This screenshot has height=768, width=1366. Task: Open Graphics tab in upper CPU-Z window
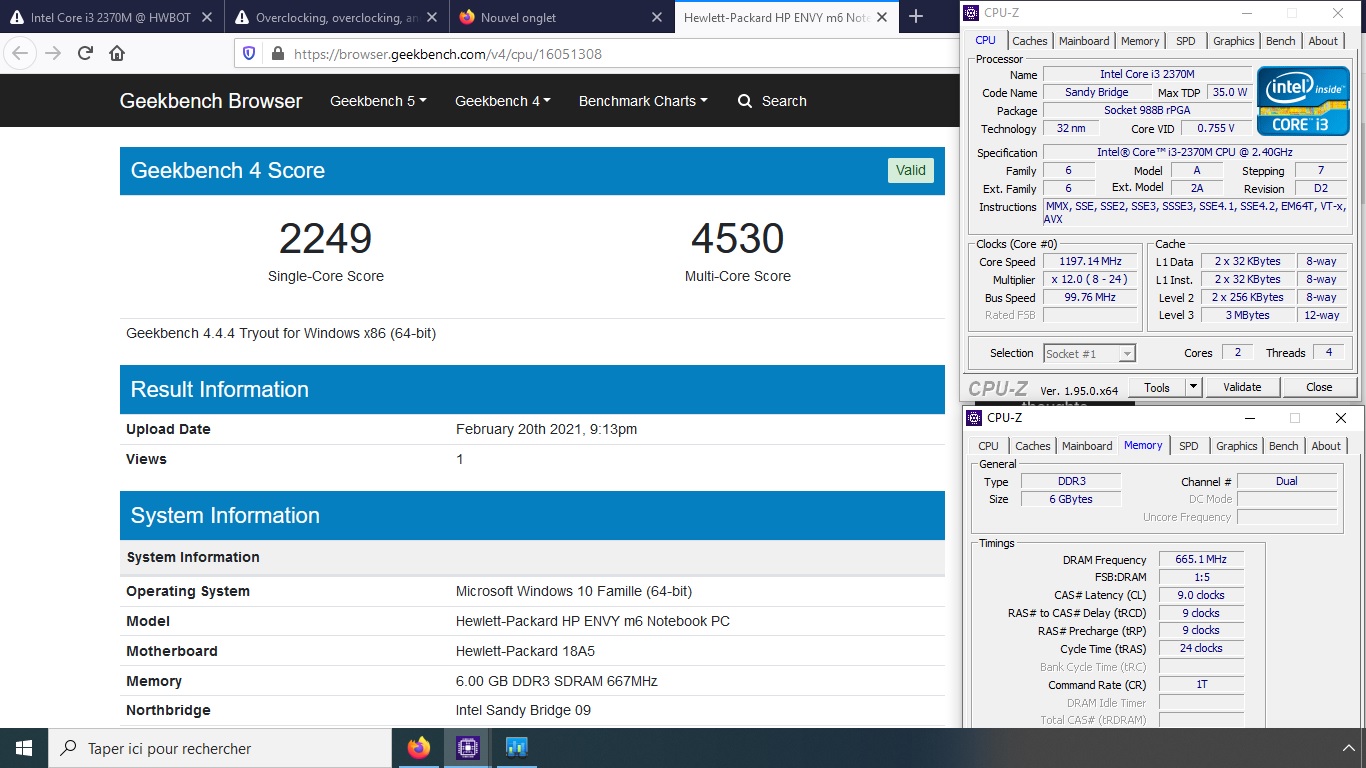pyautogui.click(x=1233, y=41)
